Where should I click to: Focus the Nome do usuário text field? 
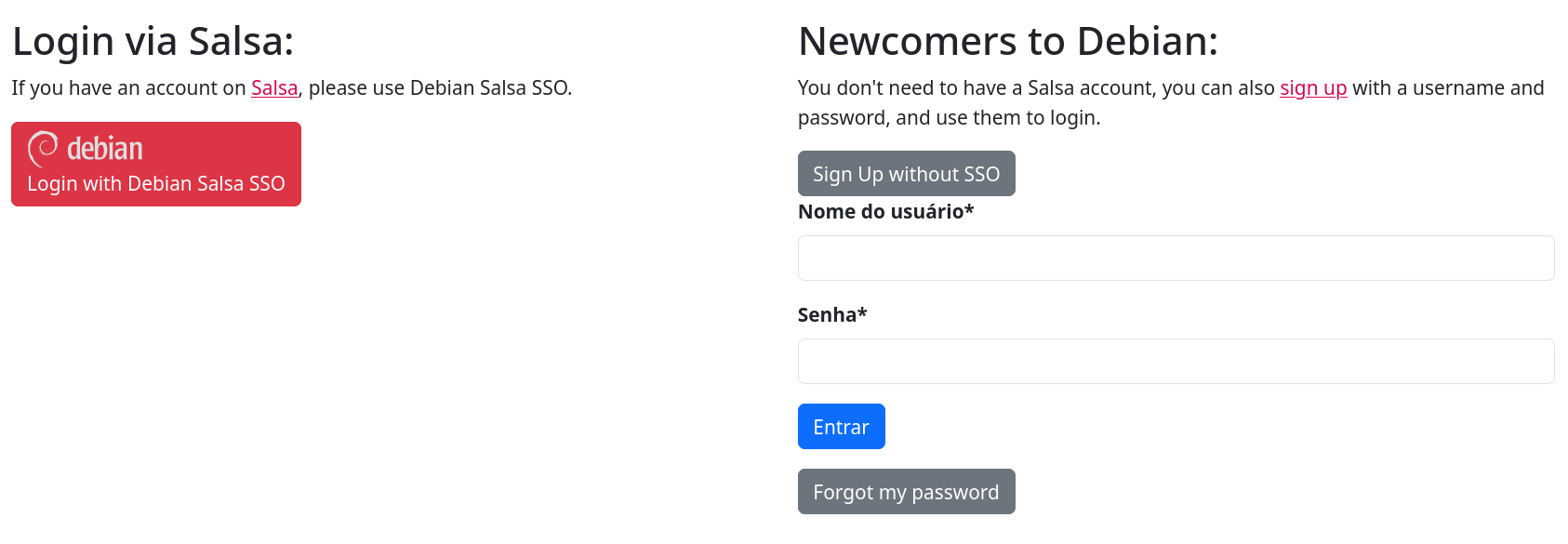pyautogui.click(x=1176, y=259)
